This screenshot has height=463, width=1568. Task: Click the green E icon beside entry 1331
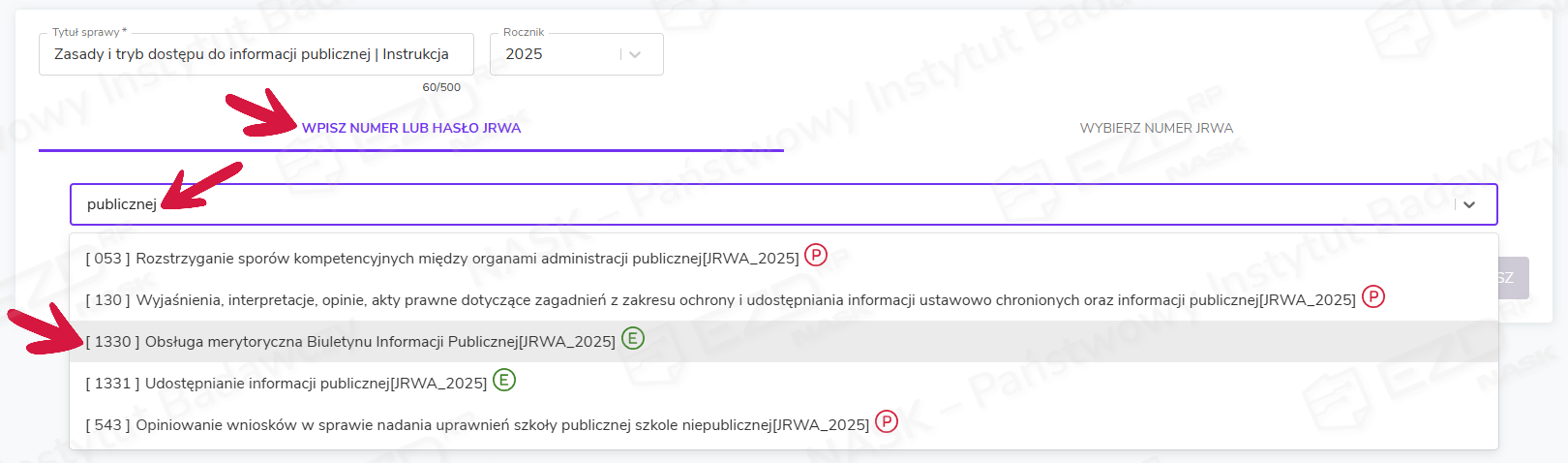[503, 381]
